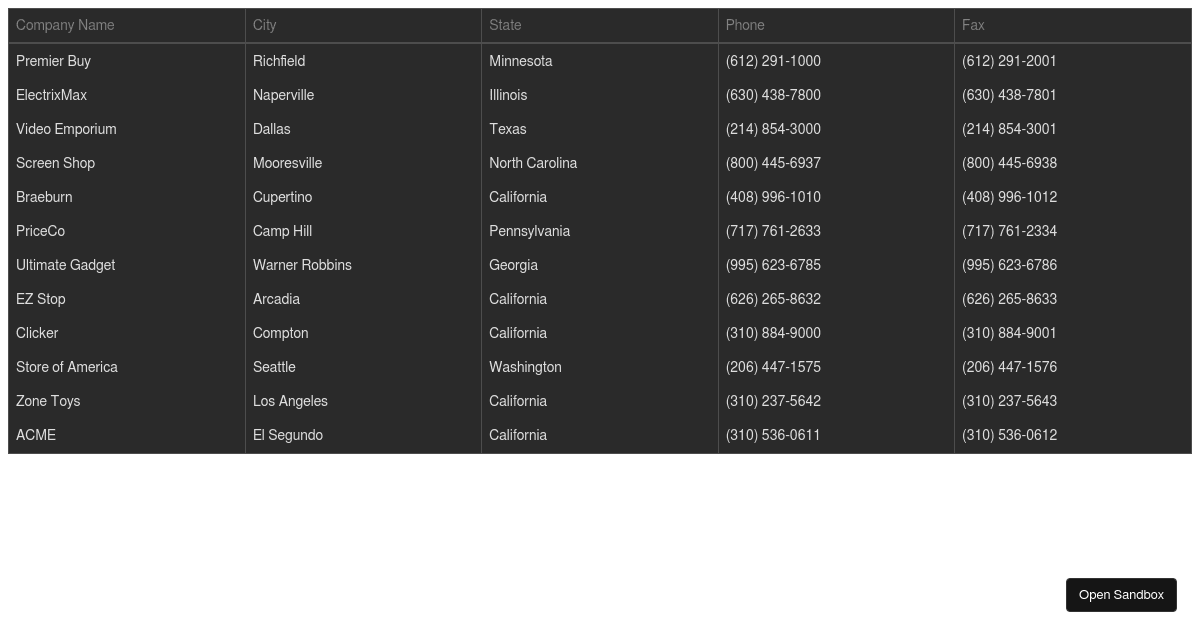Click Mooresville in the City column
Screen dimensions: 1200x630
click(287, 163)
